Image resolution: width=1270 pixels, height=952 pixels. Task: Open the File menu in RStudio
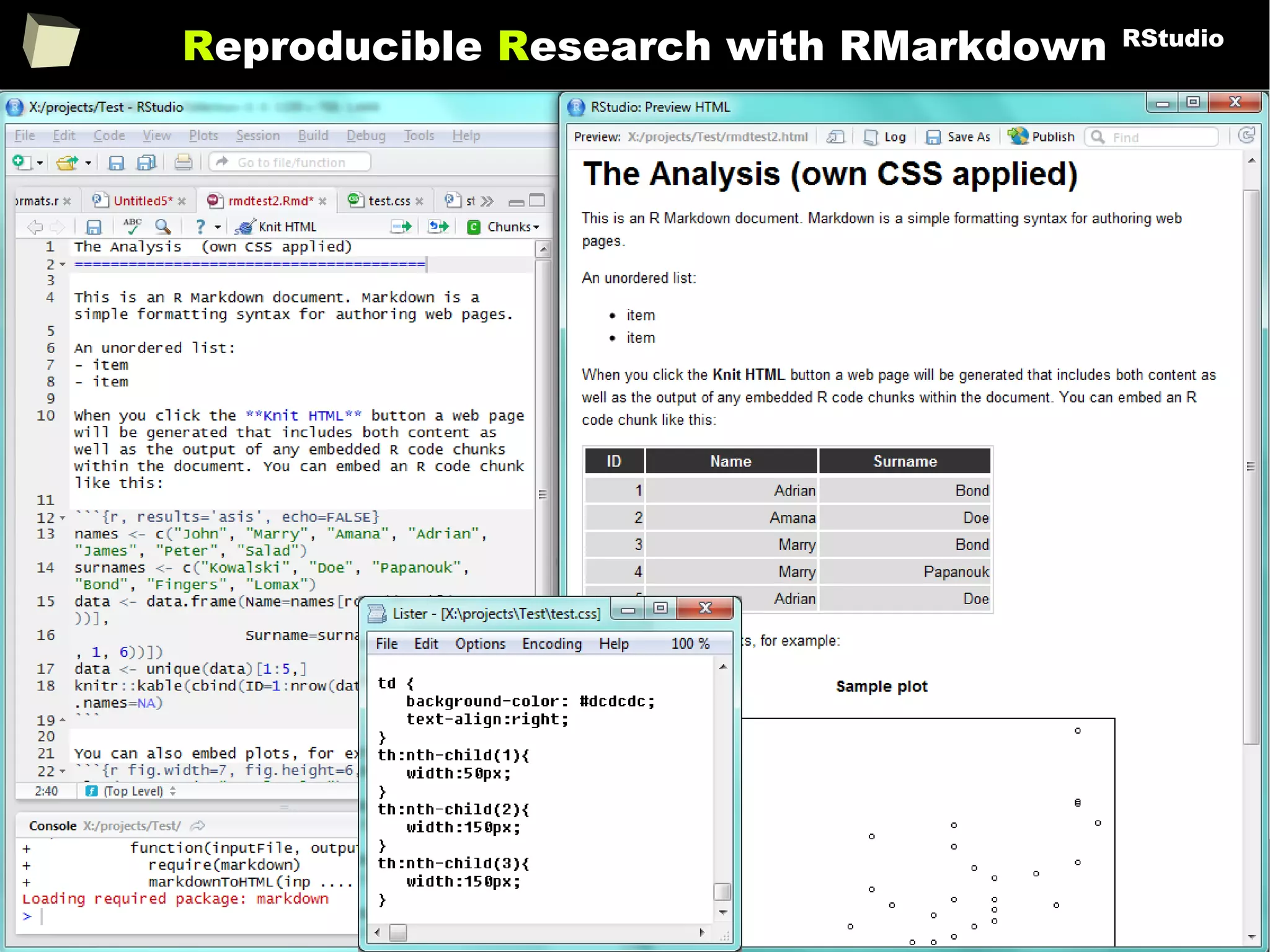(25, 135)
